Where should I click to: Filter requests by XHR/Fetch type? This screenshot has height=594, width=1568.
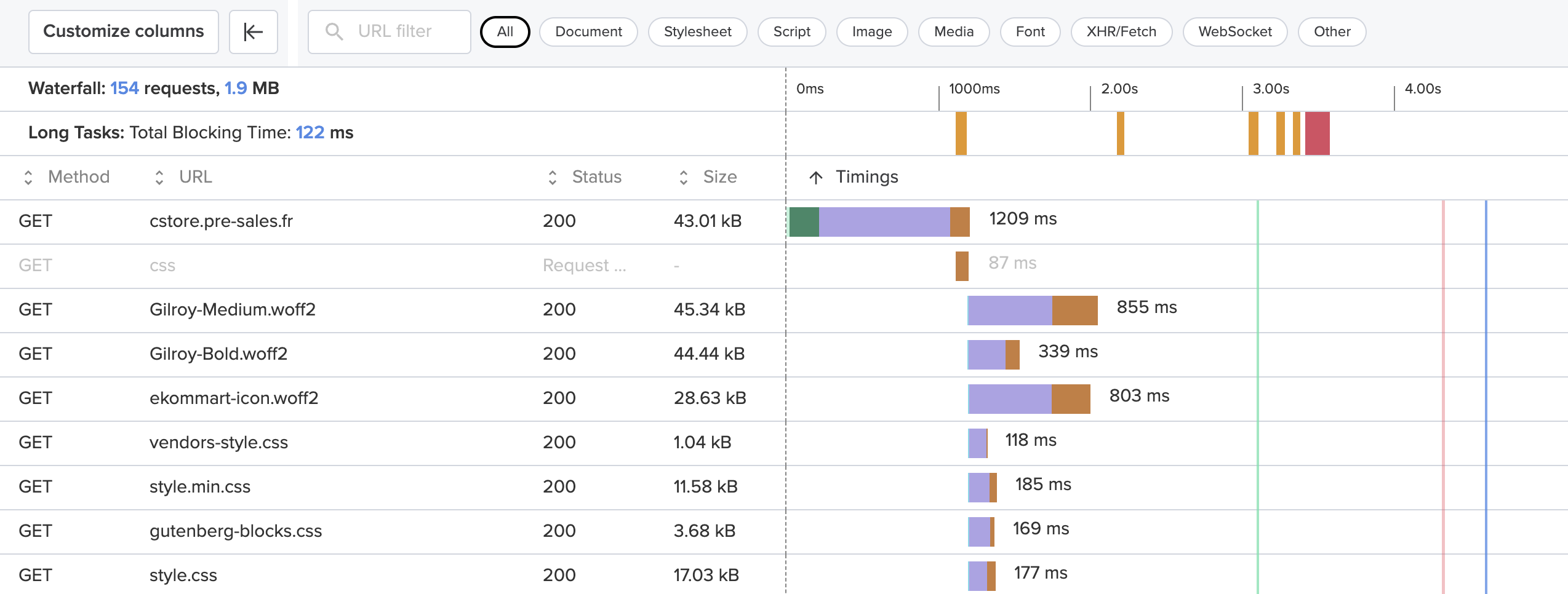pos(1121,32)
